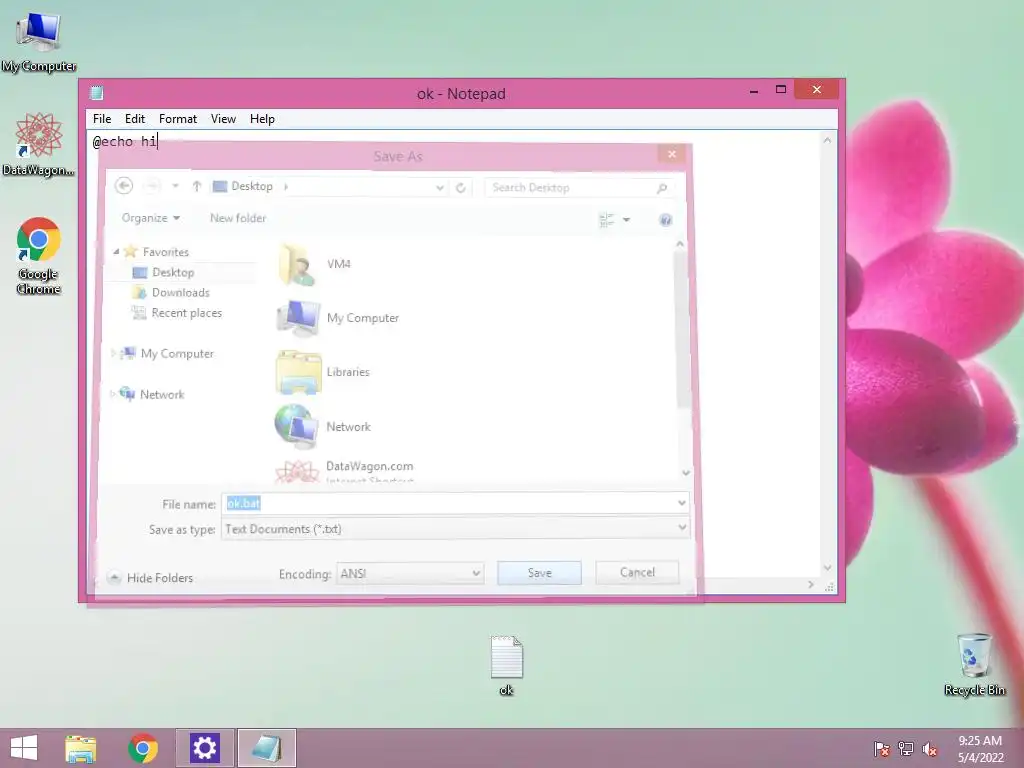Open the Recycle Bin

click(974, 664)
